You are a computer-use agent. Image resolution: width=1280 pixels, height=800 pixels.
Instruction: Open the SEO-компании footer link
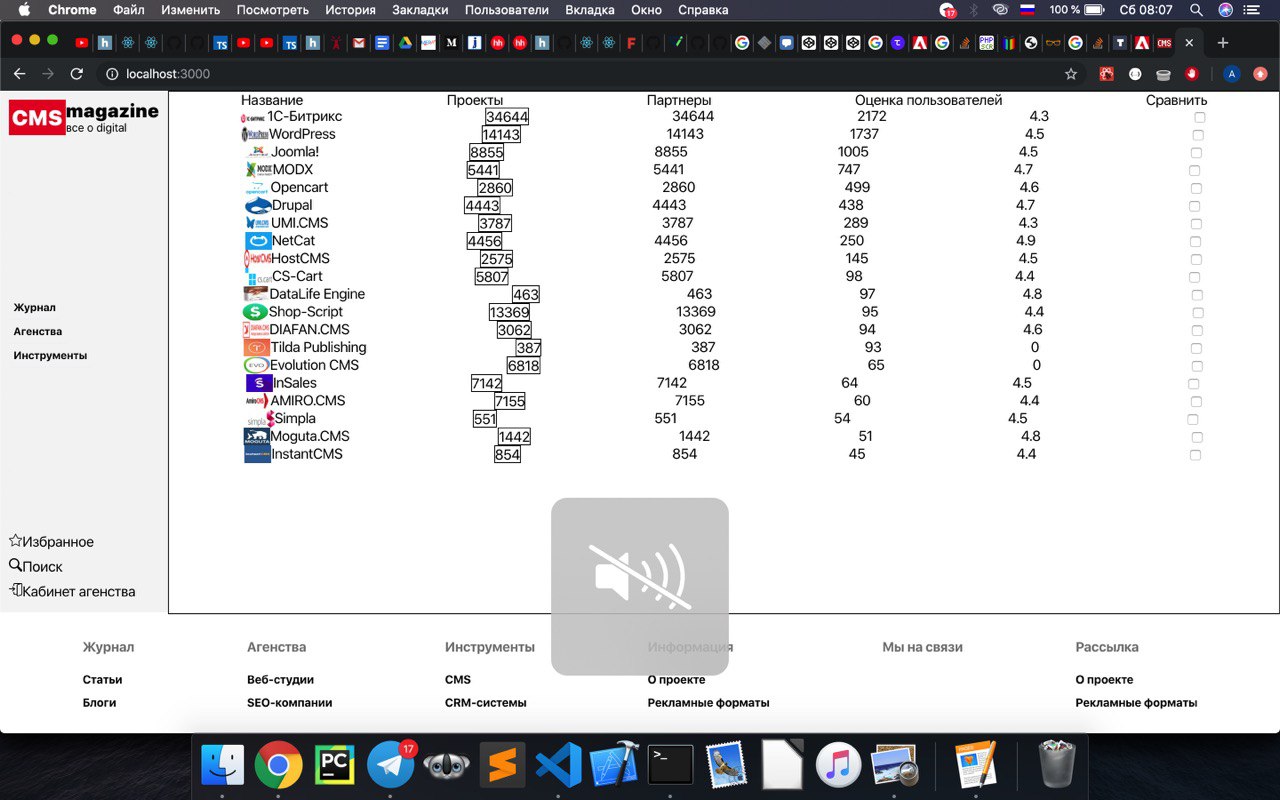tap(289, 703)
